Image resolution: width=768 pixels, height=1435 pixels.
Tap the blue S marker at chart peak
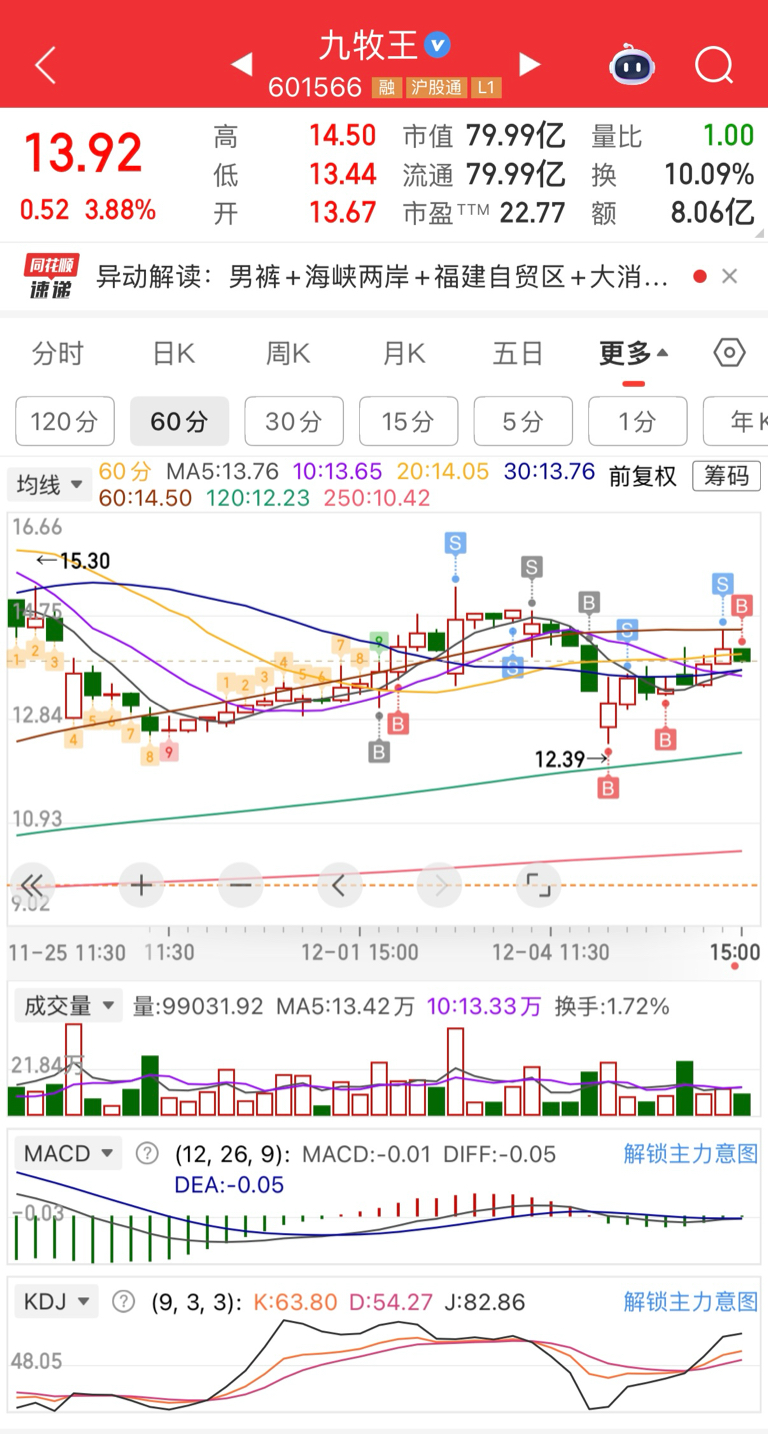[x=455, y=543]
